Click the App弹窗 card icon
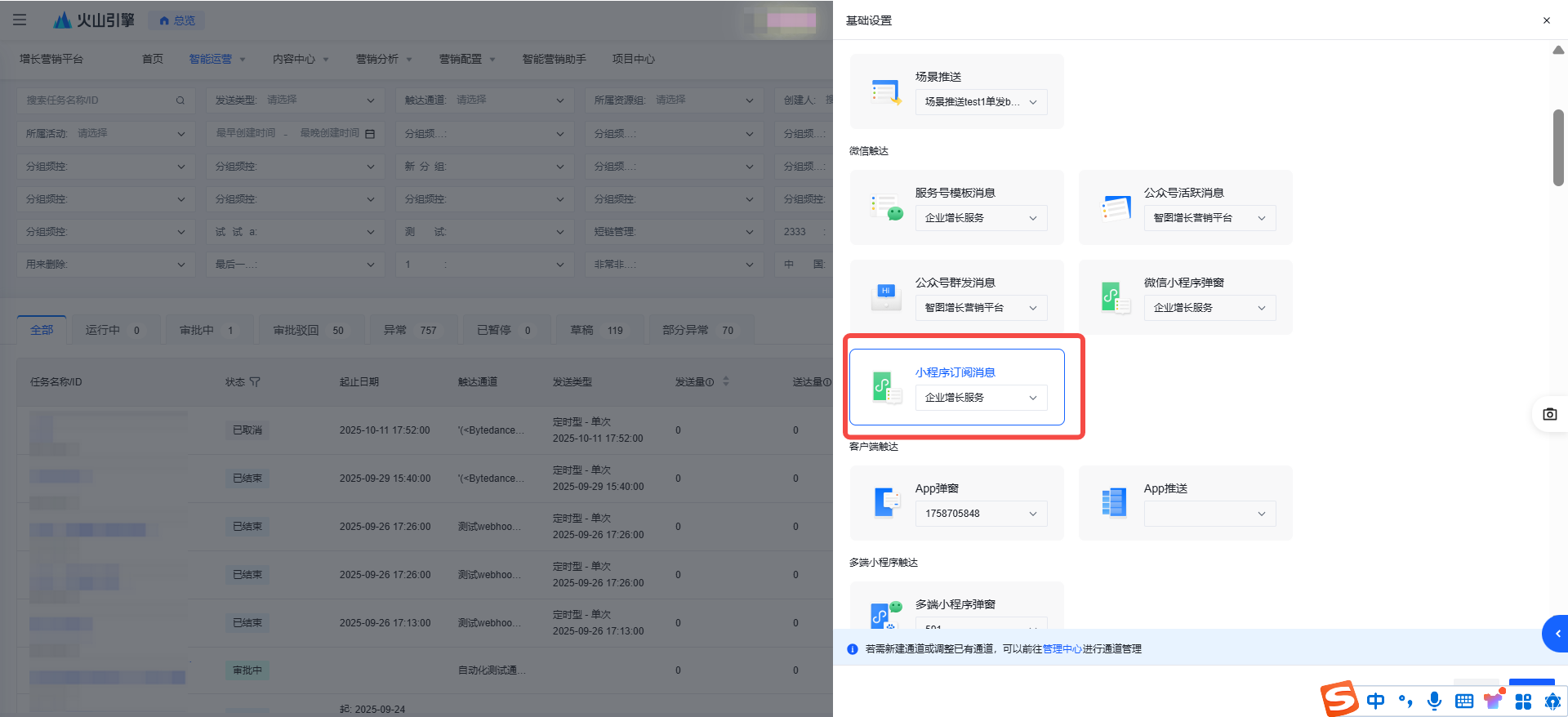Image resolution: width=1568 pixels, height=717 pixels. point(886,503)
